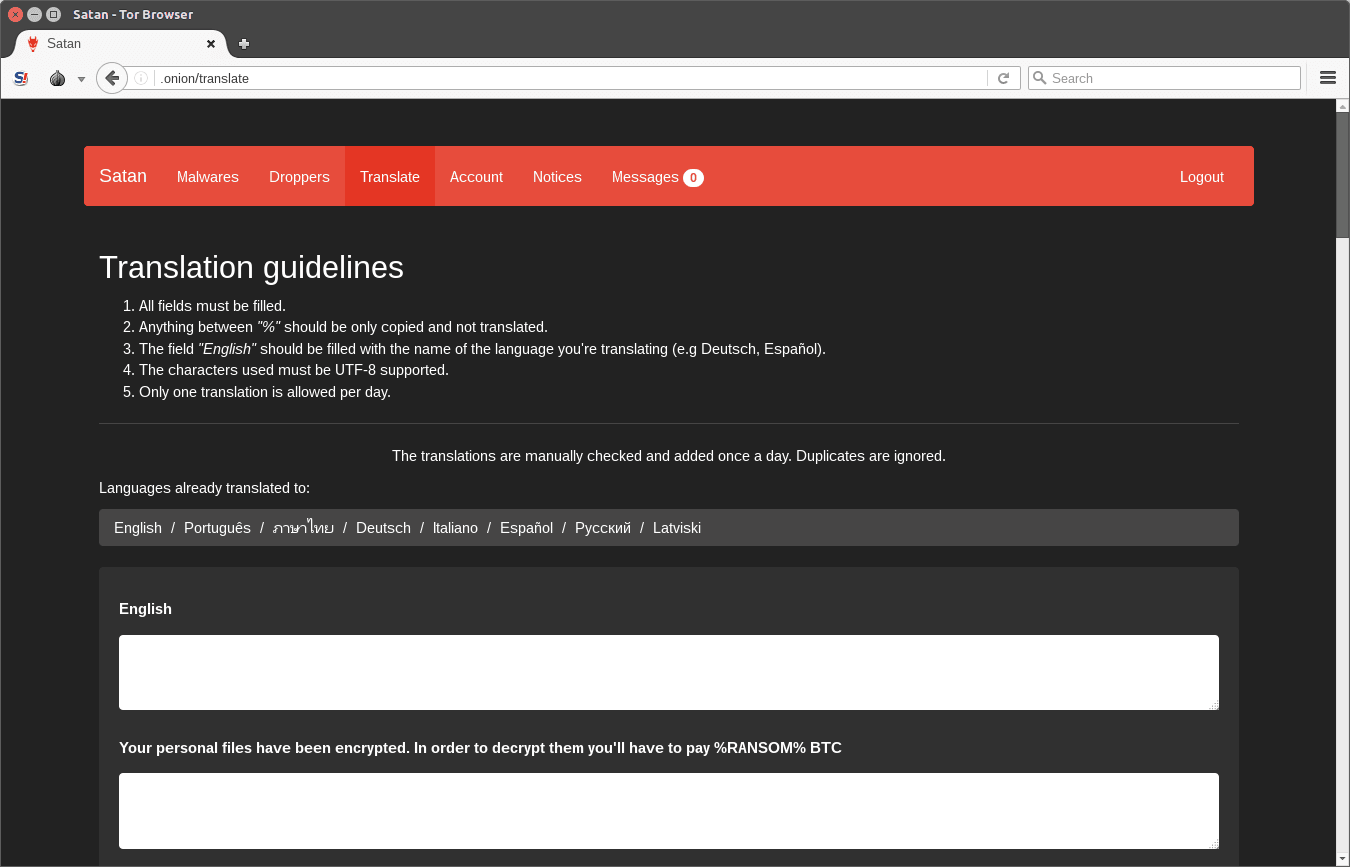Click the notice about translations manually checked
Viewport: 1350px width, 867px height.
pyautogui.click(x=669, y=456)
